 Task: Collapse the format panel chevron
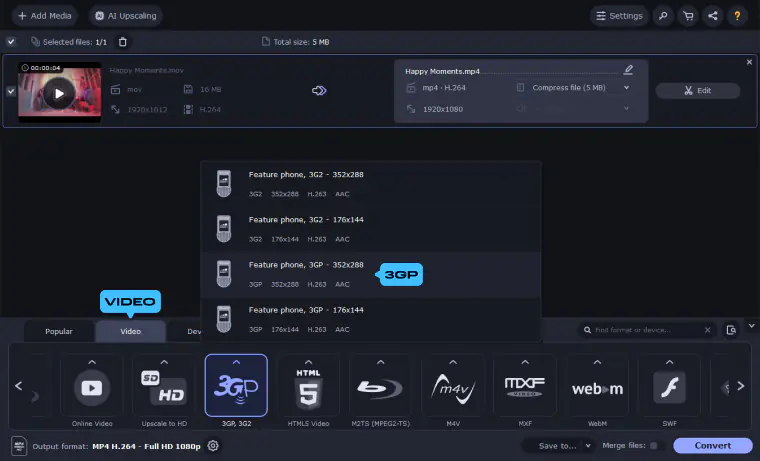[751, 326]
